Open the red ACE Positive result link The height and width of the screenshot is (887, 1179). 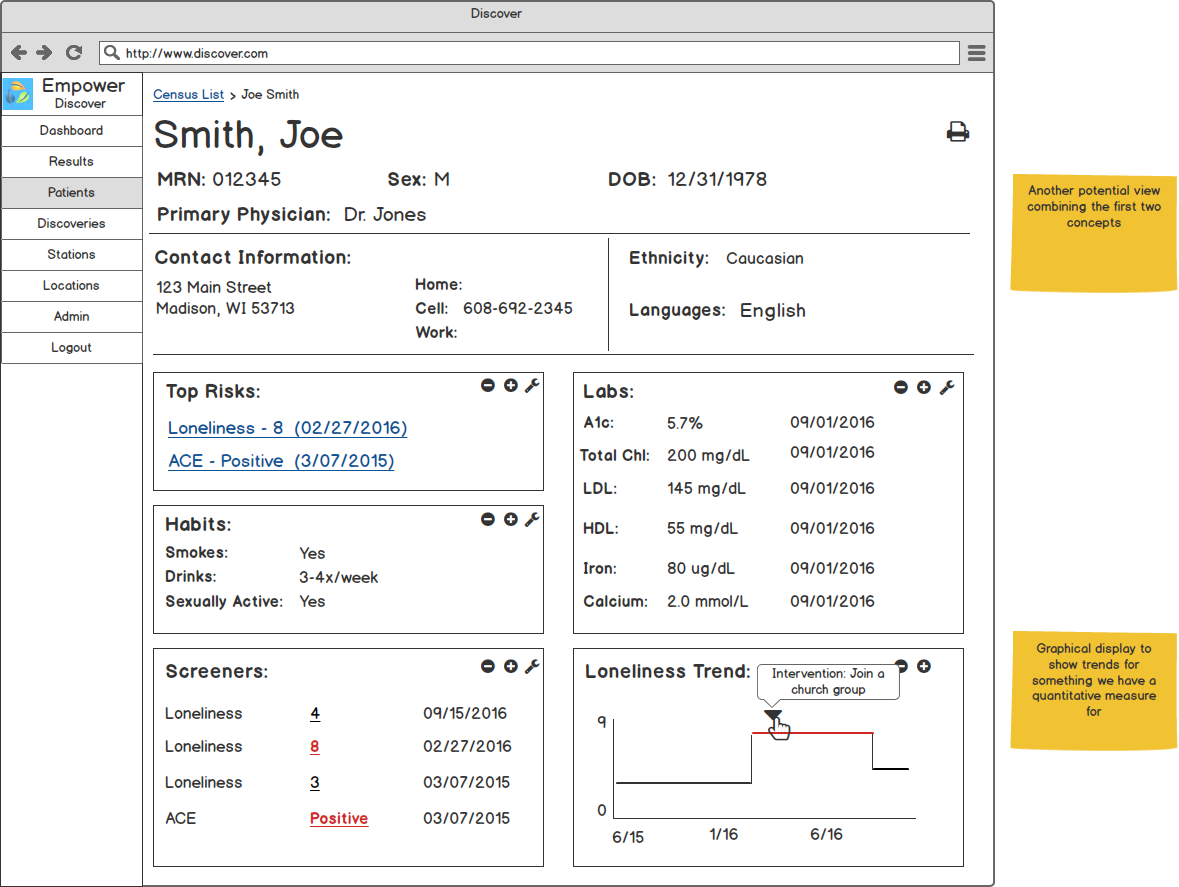click(x=338, y=819)
